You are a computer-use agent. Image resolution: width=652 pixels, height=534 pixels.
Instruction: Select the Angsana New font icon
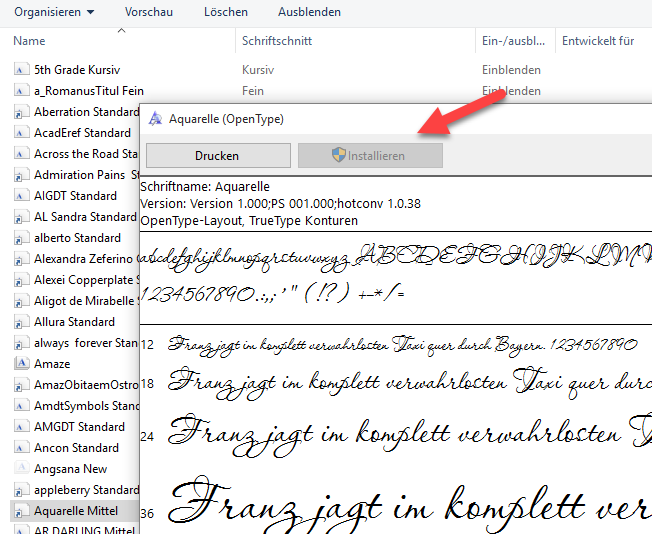(21, 469)
